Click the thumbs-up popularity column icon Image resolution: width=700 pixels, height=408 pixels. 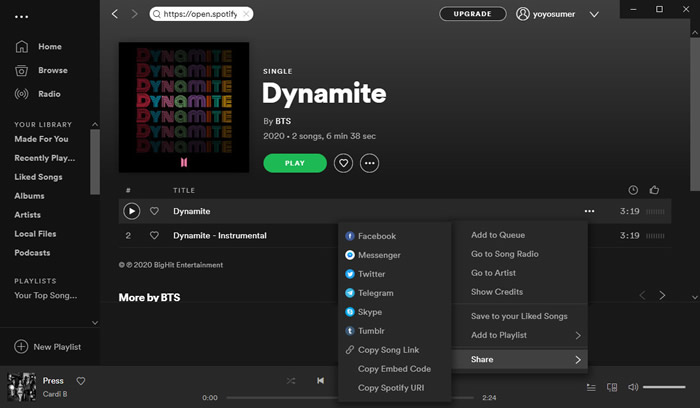pos(654,190)
